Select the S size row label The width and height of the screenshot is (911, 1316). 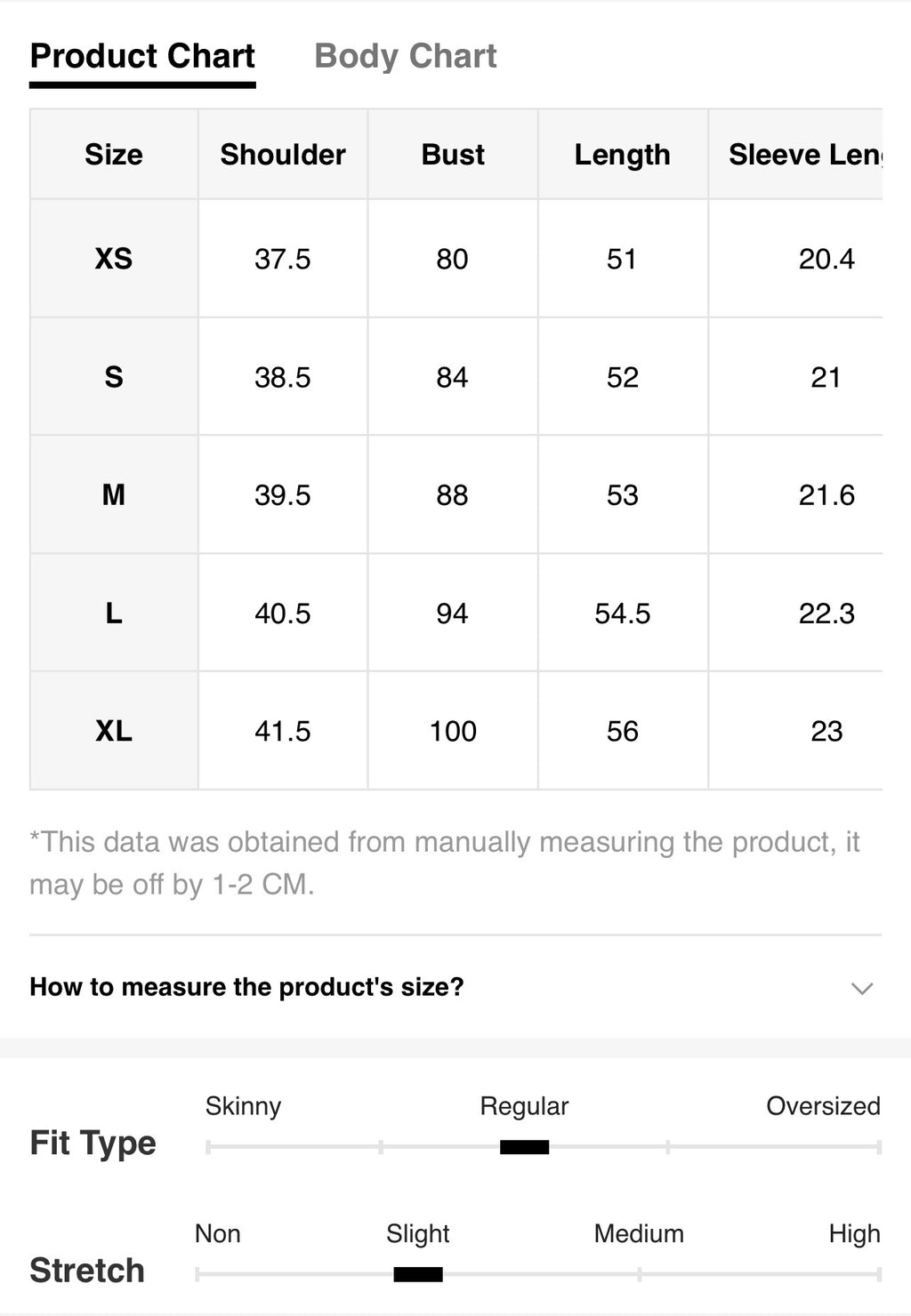pyautogui.click(x=114, y=377)
